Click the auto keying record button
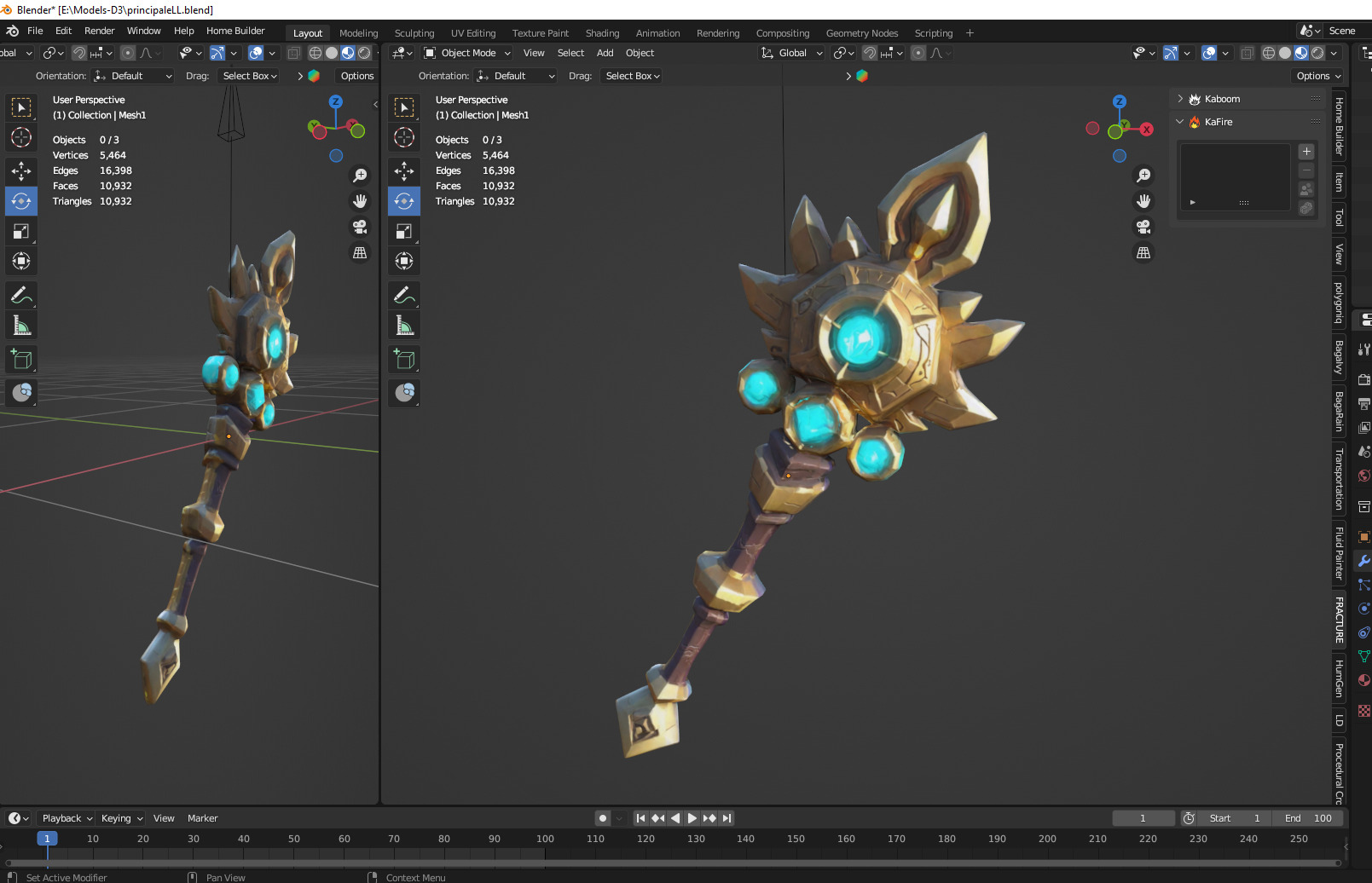This screenshot has height=883, width=1372. click(x=603, y=818)
